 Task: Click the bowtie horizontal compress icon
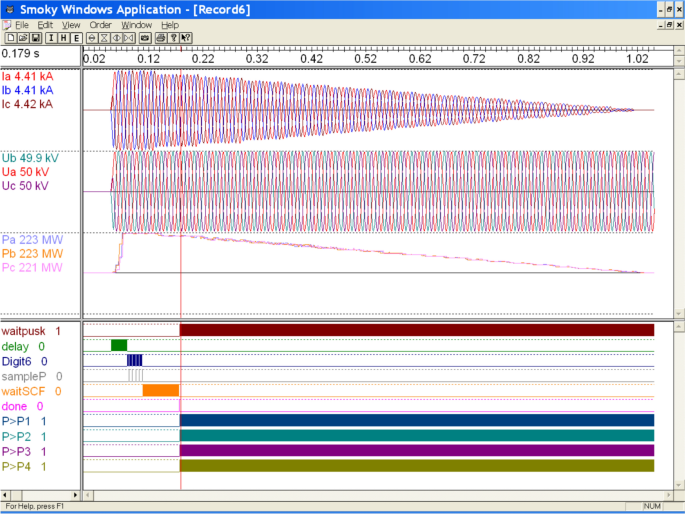click(129, 38)
